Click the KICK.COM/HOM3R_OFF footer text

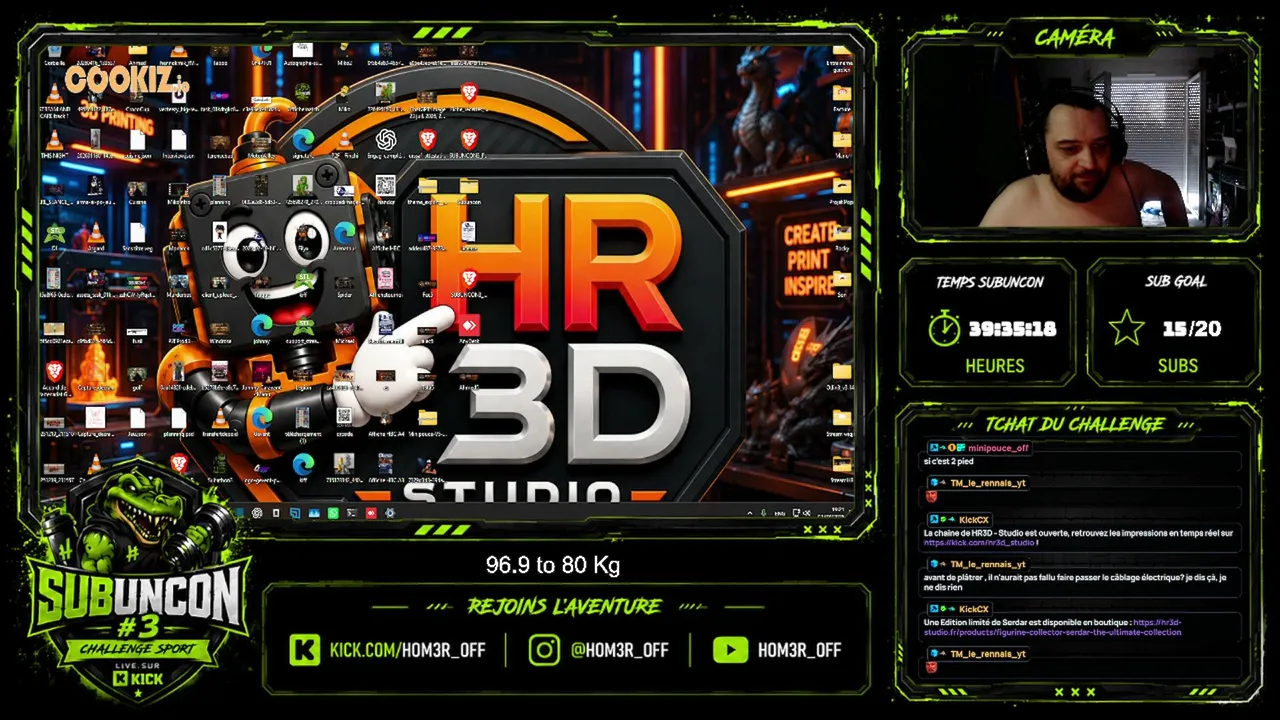[x=407, y=650]
